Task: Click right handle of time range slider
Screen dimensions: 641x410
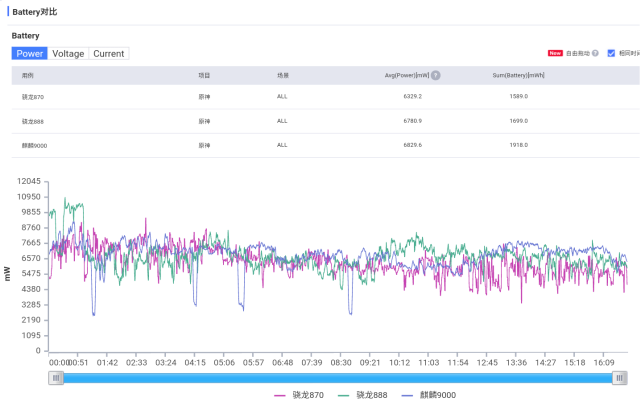Action: [x=620, y=377]
